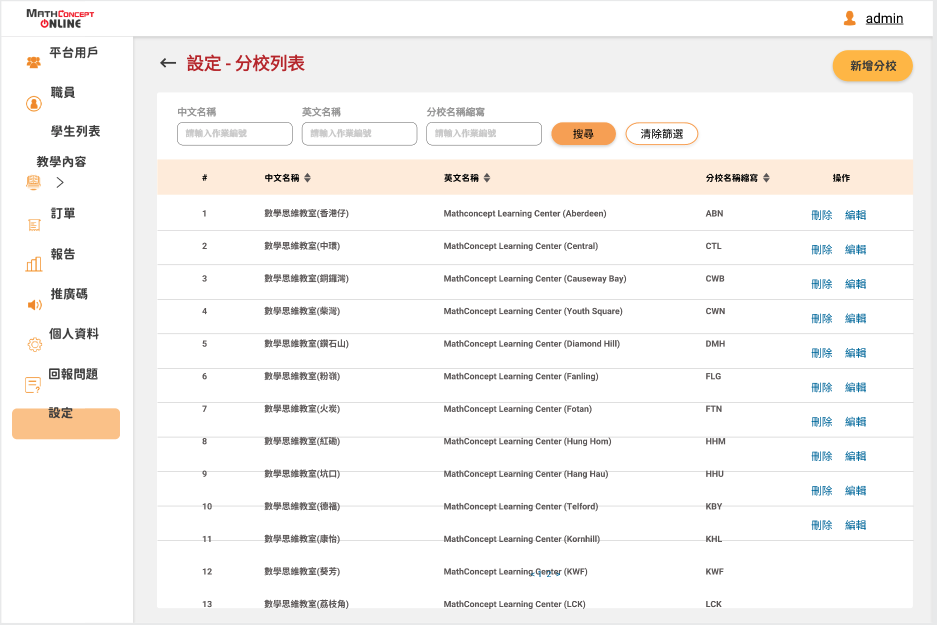Click the 教學內容 book icon
This screenshot has height=625, width=937.
33,182
